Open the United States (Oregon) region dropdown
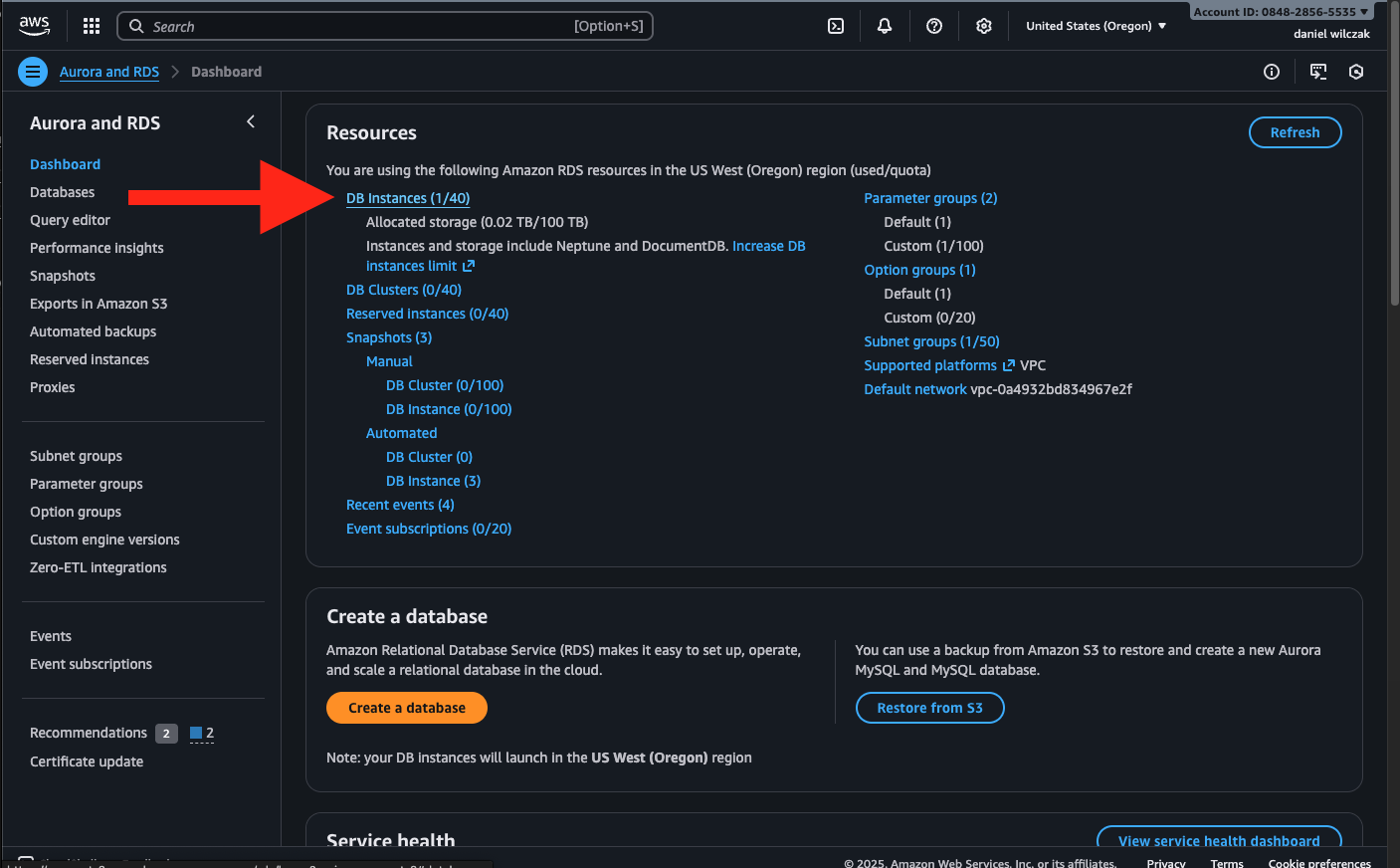This screenshot has width=1400, height=868. pyautogui.click(x=1096, y=26)
